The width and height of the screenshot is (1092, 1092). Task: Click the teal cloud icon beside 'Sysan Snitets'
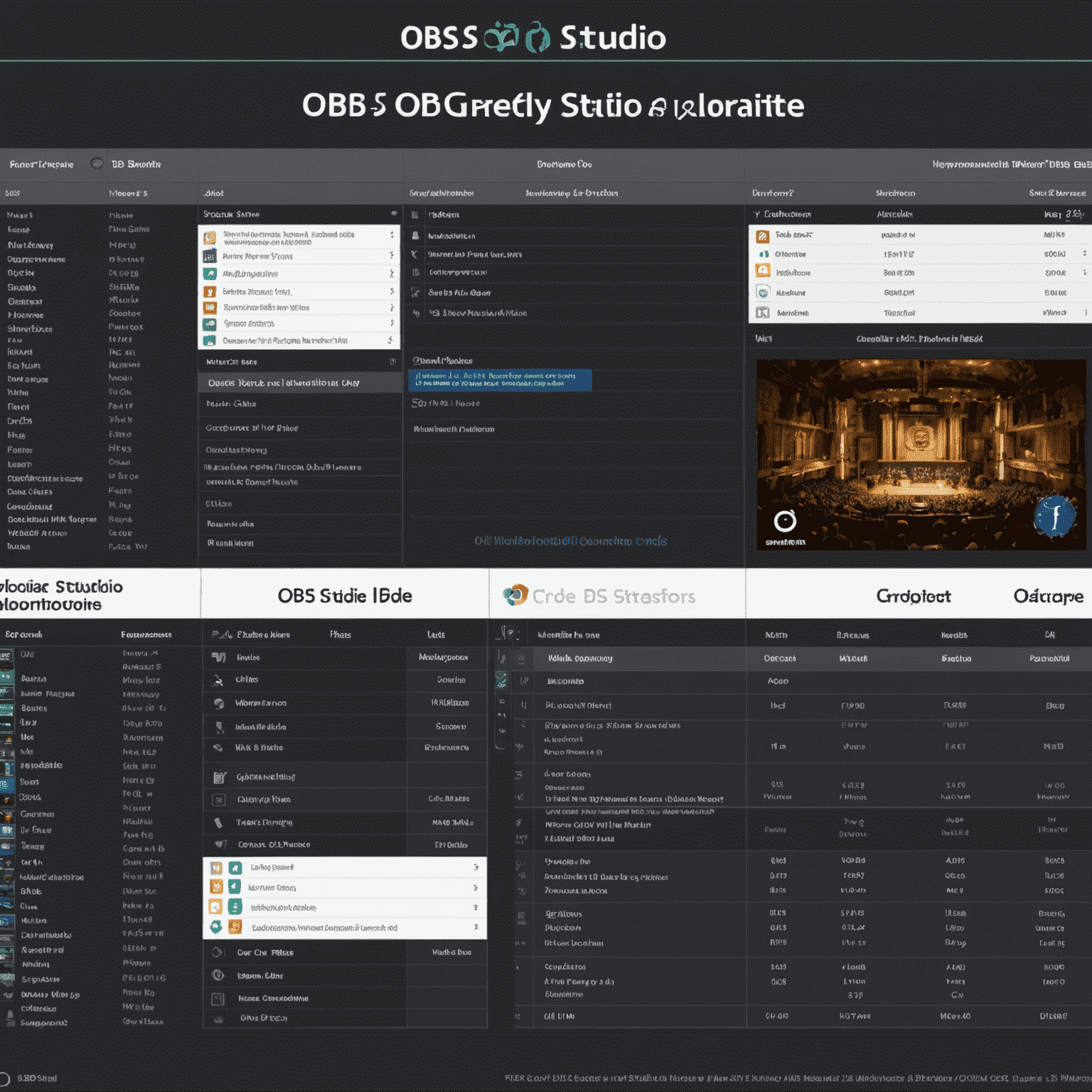(x=210, y=324)
